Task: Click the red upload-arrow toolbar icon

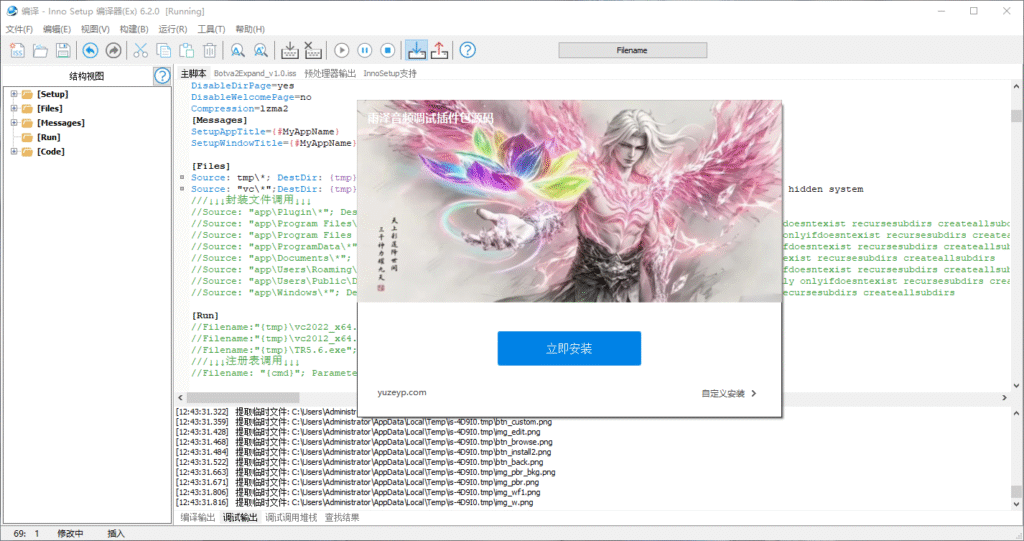Action: coord(440,50)
